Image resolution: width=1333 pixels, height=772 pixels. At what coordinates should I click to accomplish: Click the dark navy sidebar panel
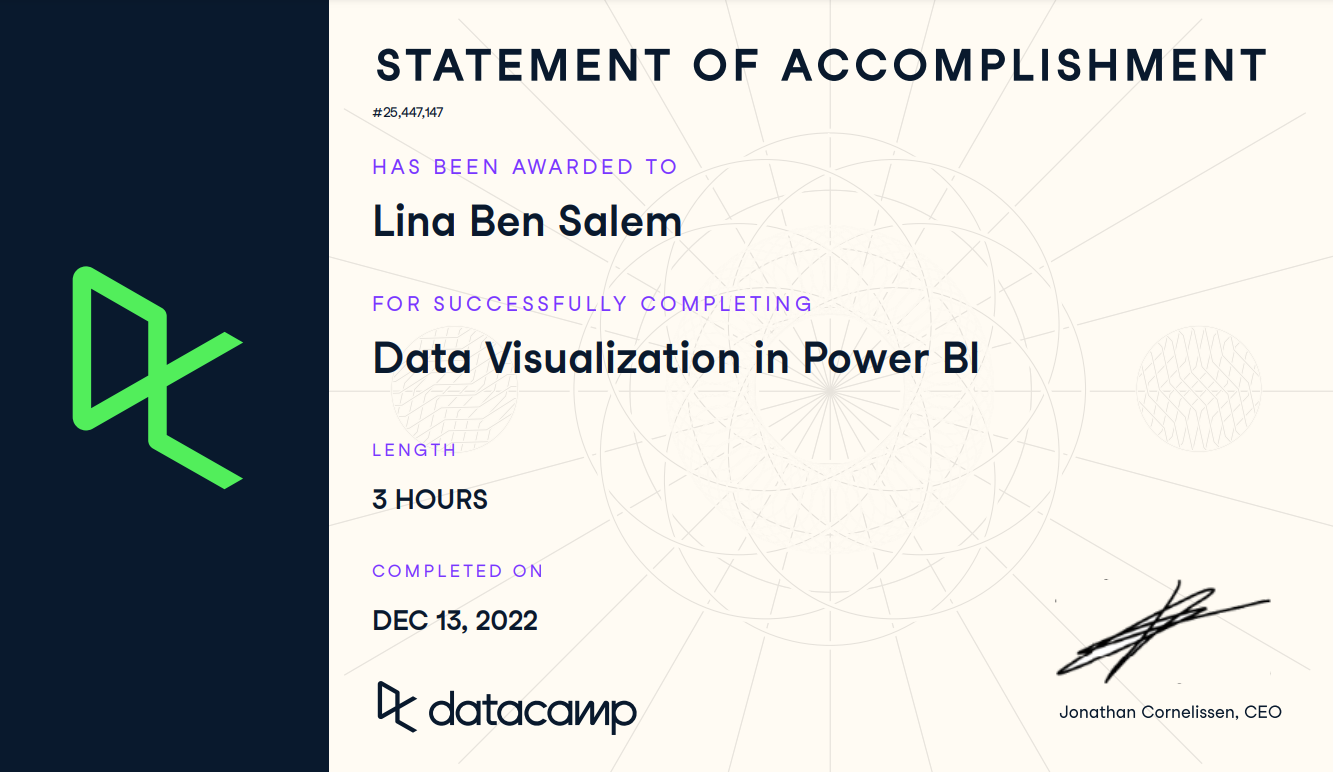[164, 386]
